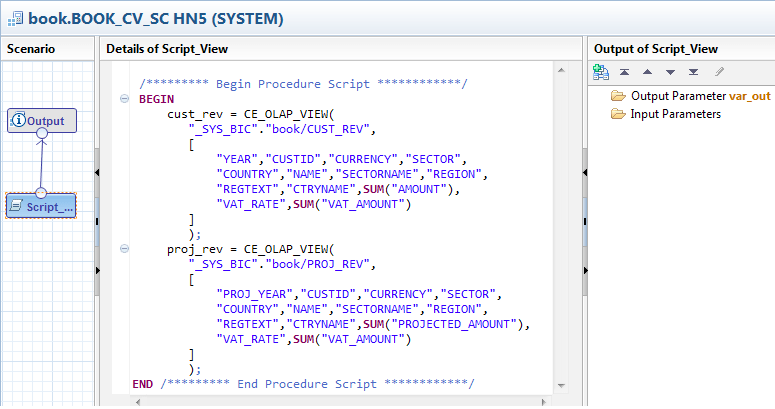The height and width of the screenshot is (409, 775).
Task: Collapse the proj_rev code block fold marker
Action: tap(124, 248)
